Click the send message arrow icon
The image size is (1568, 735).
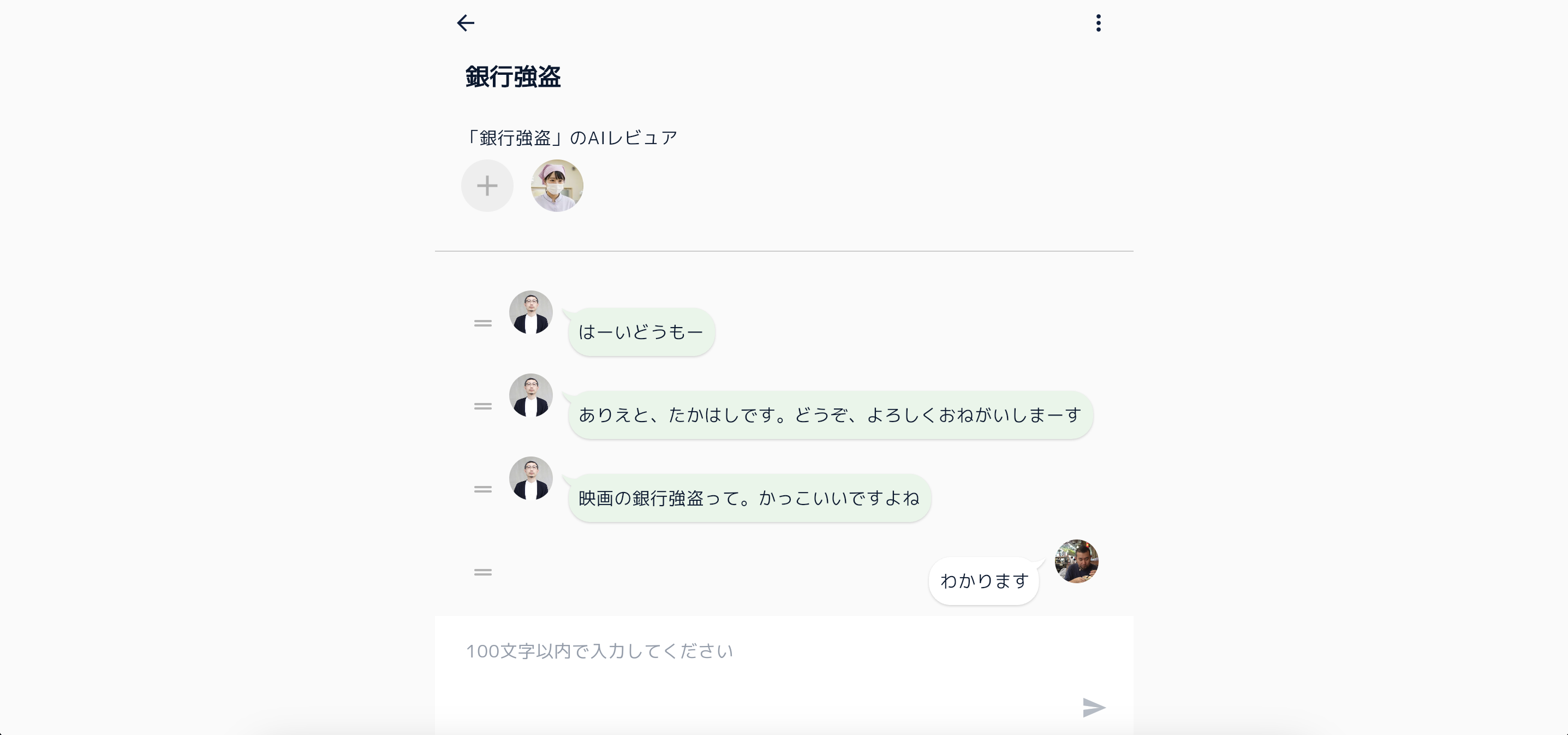pos(1094,708)
